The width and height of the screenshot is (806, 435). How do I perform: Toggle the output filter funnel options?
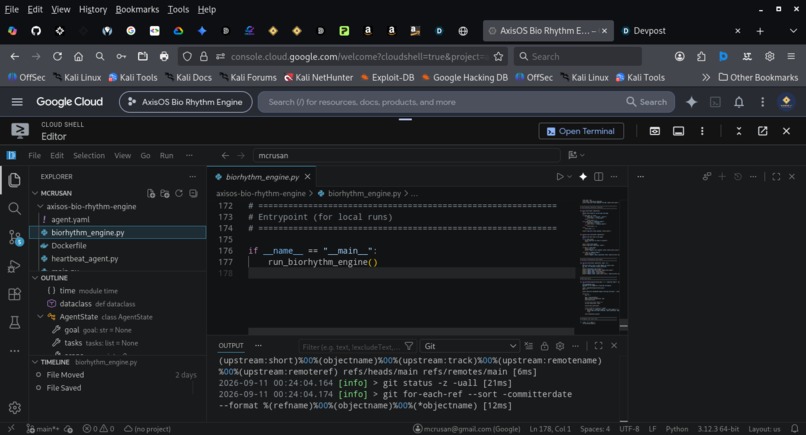(409, 346)
